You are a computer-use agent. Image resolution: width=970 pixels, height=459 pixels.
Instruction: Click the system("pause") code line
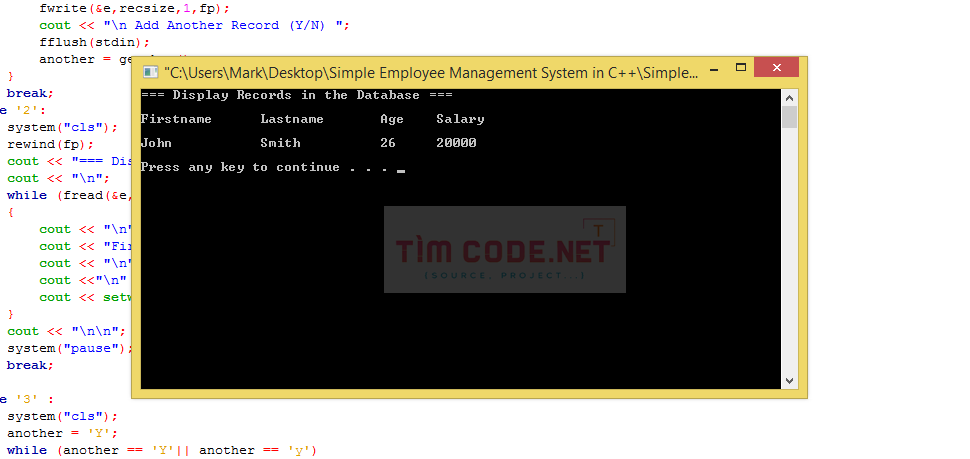69,348
